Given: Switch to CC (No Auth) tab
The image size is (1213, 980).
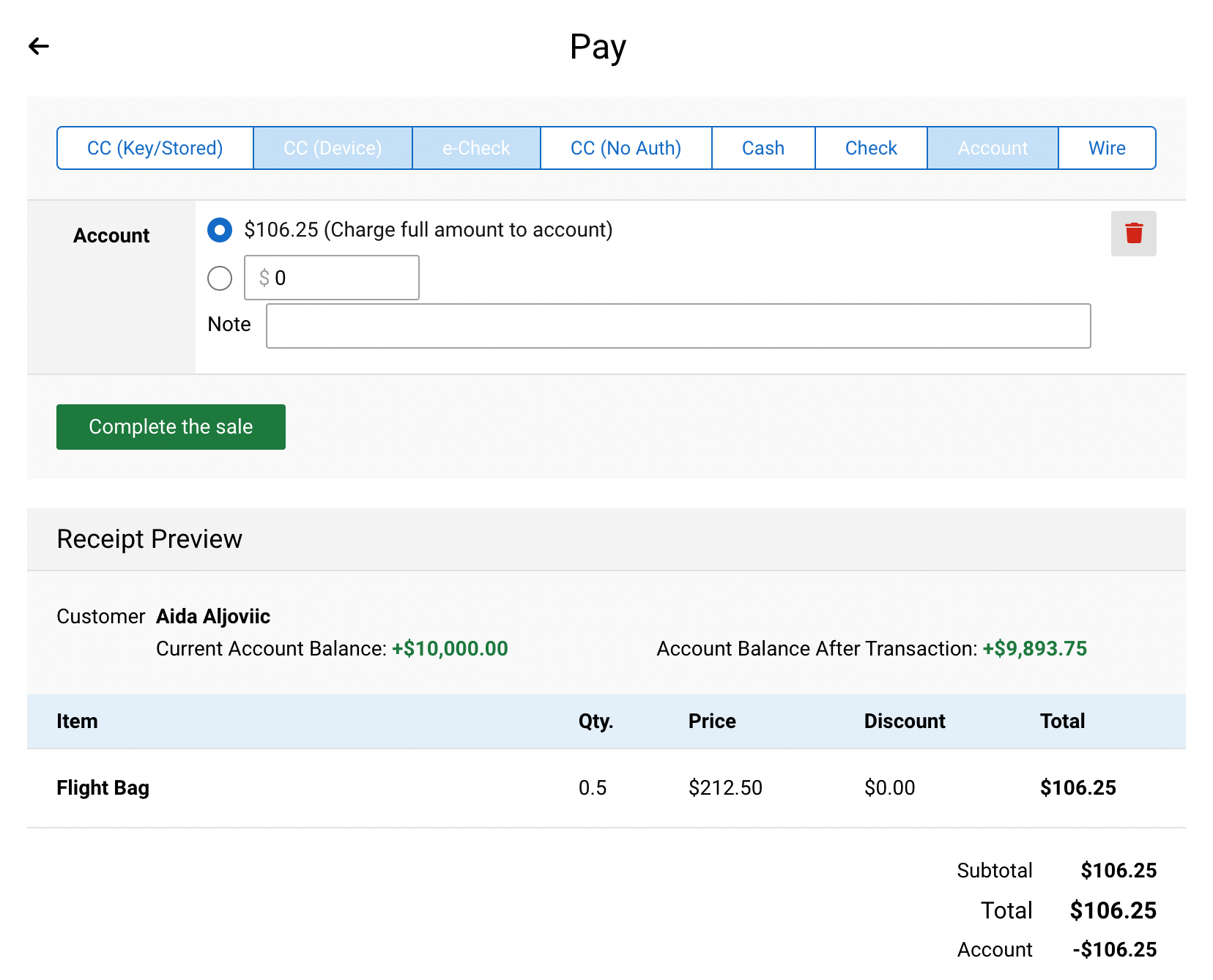Looking at the screenshot, I should click(x=626, y=148).
